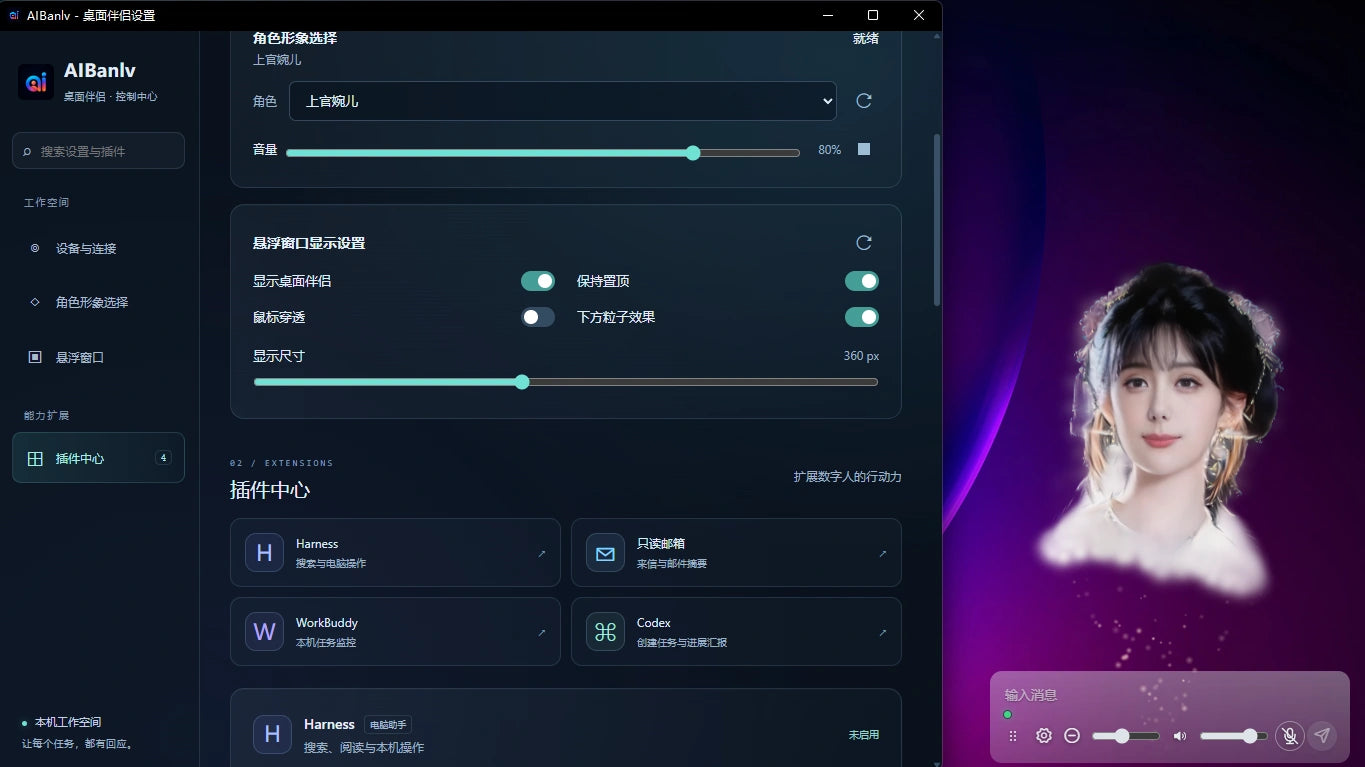Select 悬浮窗口 in the sidebar
1365x767 pixels.
point(98,357)
